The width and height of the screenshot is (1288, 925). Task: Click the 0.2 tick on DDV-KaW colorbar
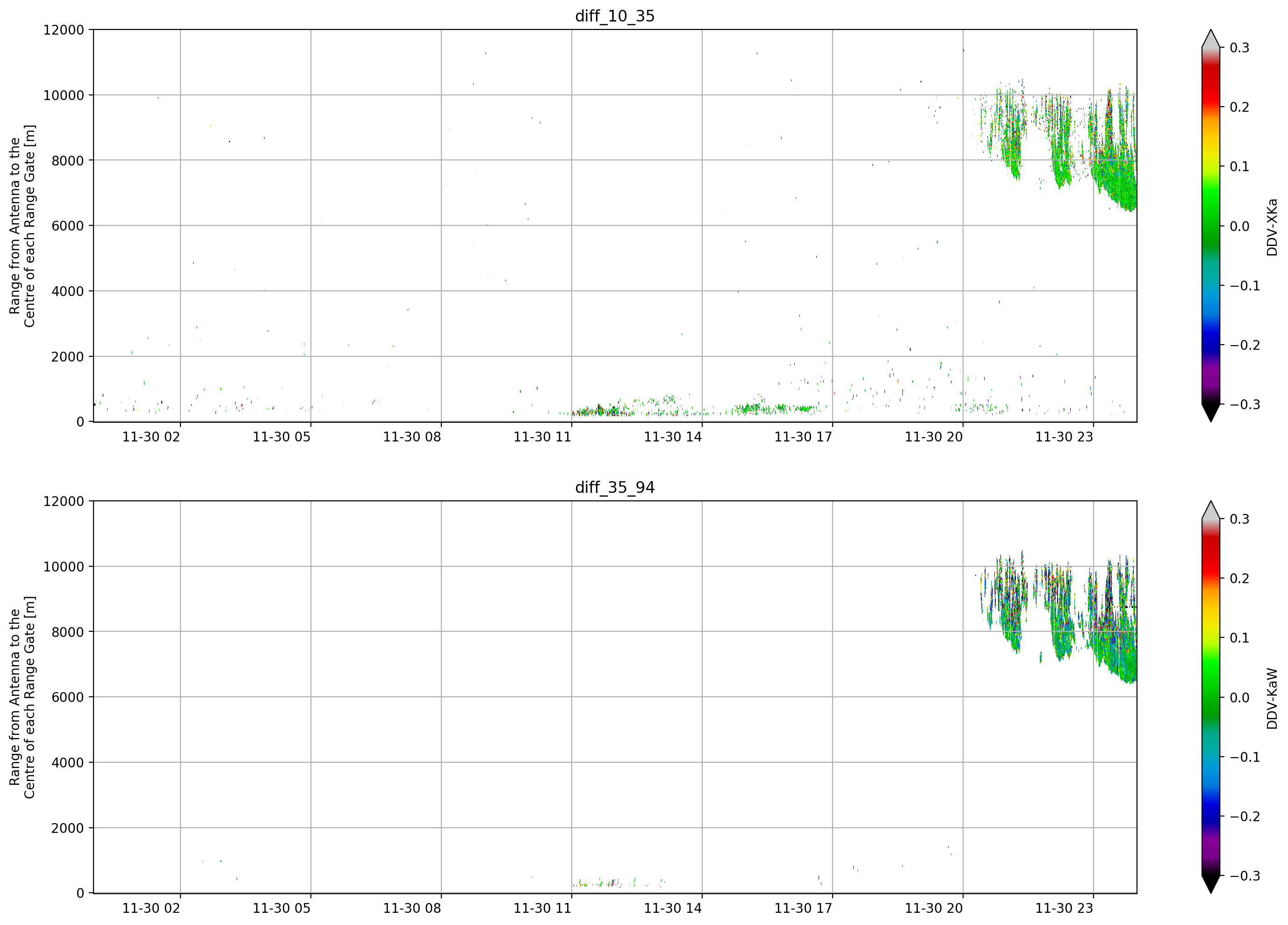[x=1239, y=578]
